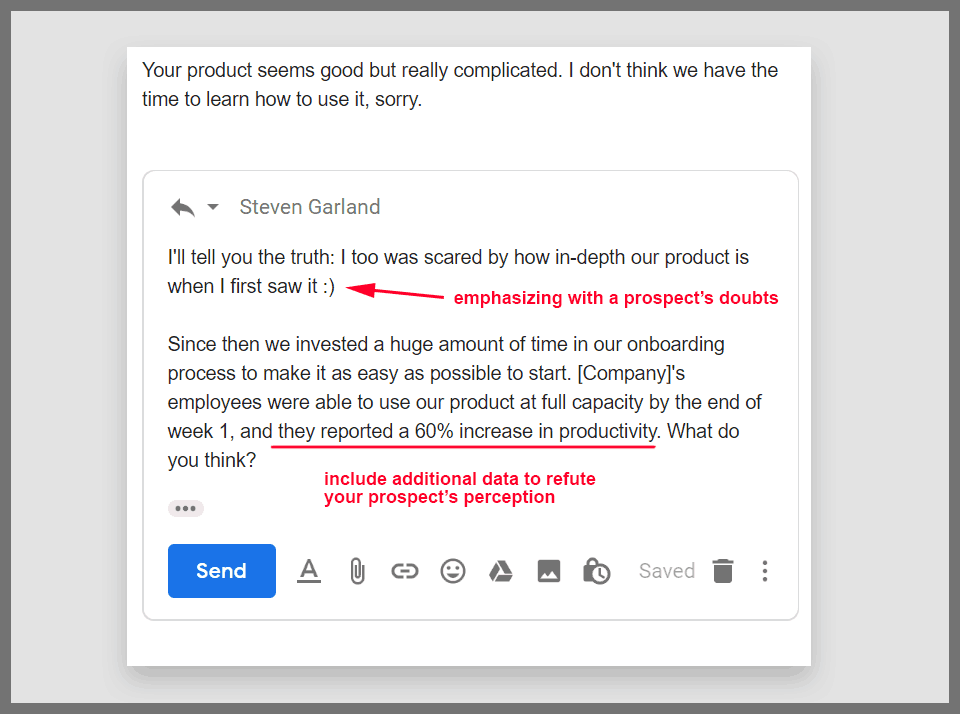Open the emoji picker

pos(453,571)
